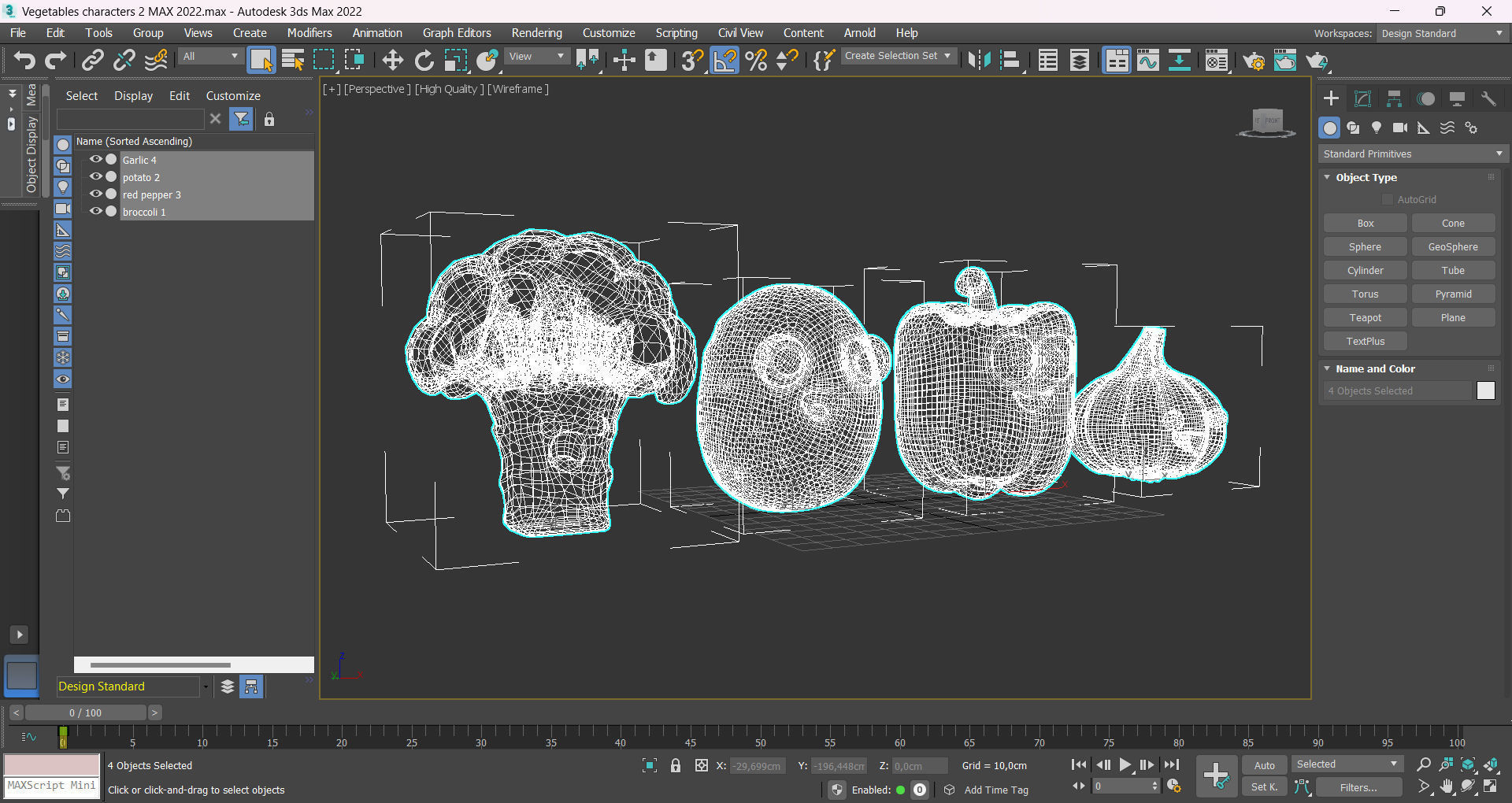Open the Align tool icon
The width and height of the screenshot is (1512, 803).
[1010, 61]
